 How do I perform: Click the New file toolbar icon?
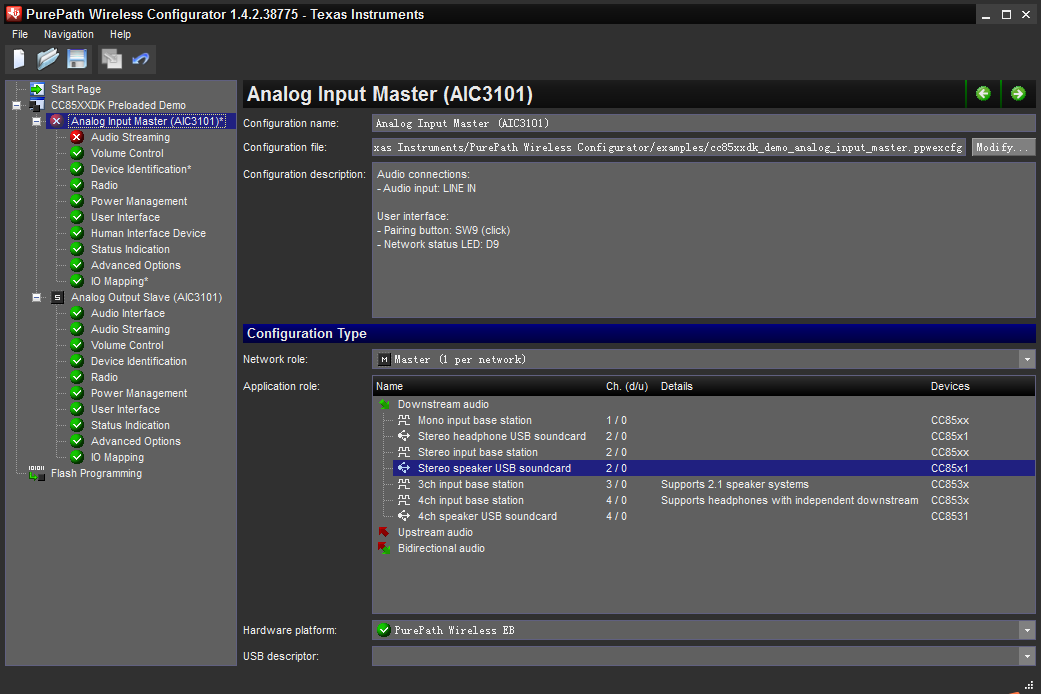pyautogui.click(x=19, y=60)
